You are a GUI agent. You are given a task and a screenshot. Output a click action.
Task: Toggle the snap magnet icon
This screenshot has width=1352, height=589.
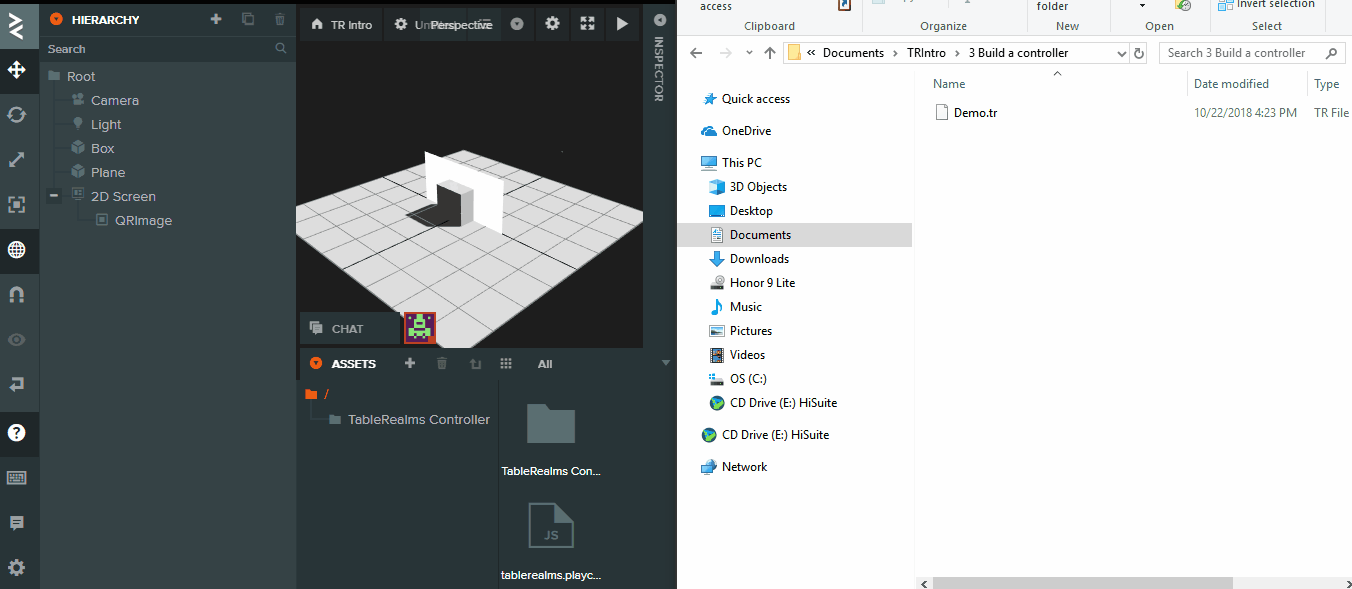click(17, 295)
